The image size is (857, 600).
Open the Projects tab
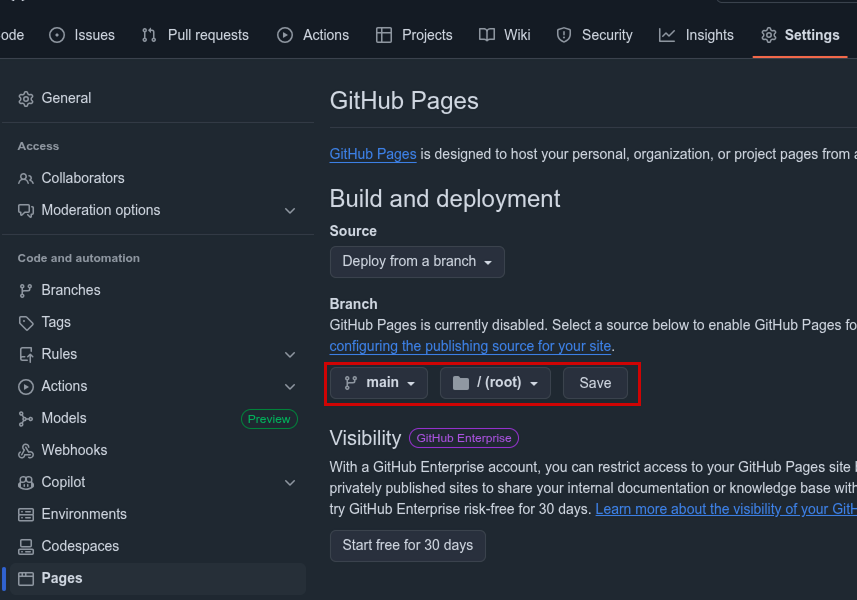(414, 35)
